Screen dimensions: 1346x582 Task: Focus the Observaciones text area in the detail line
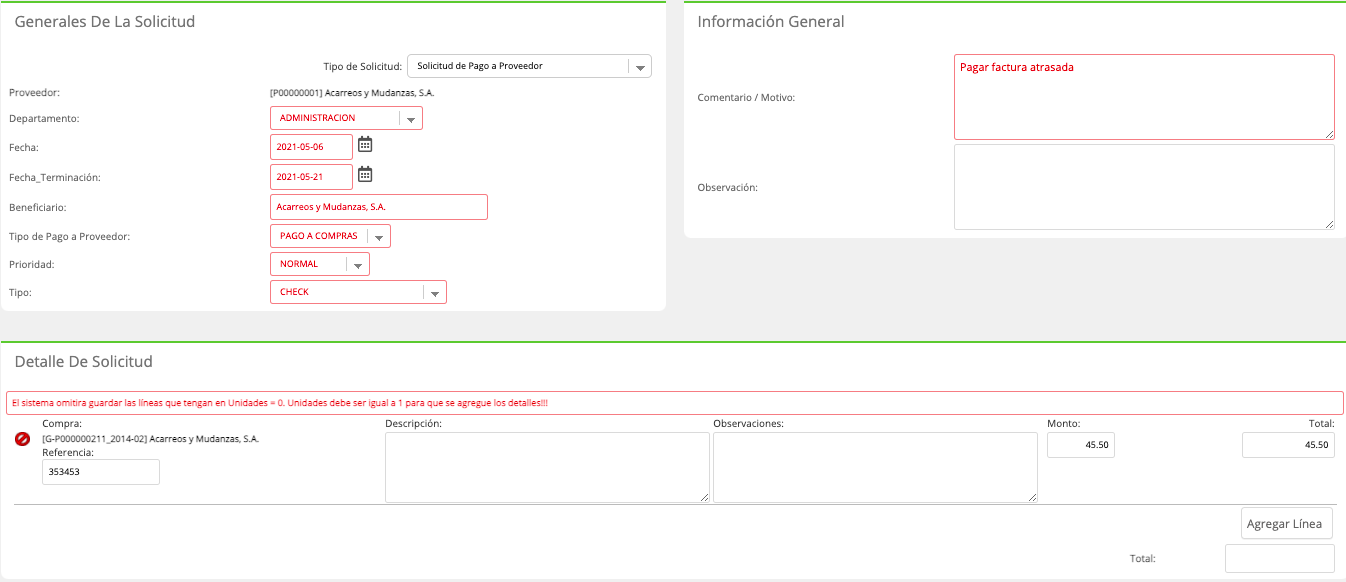click(875, 467)
